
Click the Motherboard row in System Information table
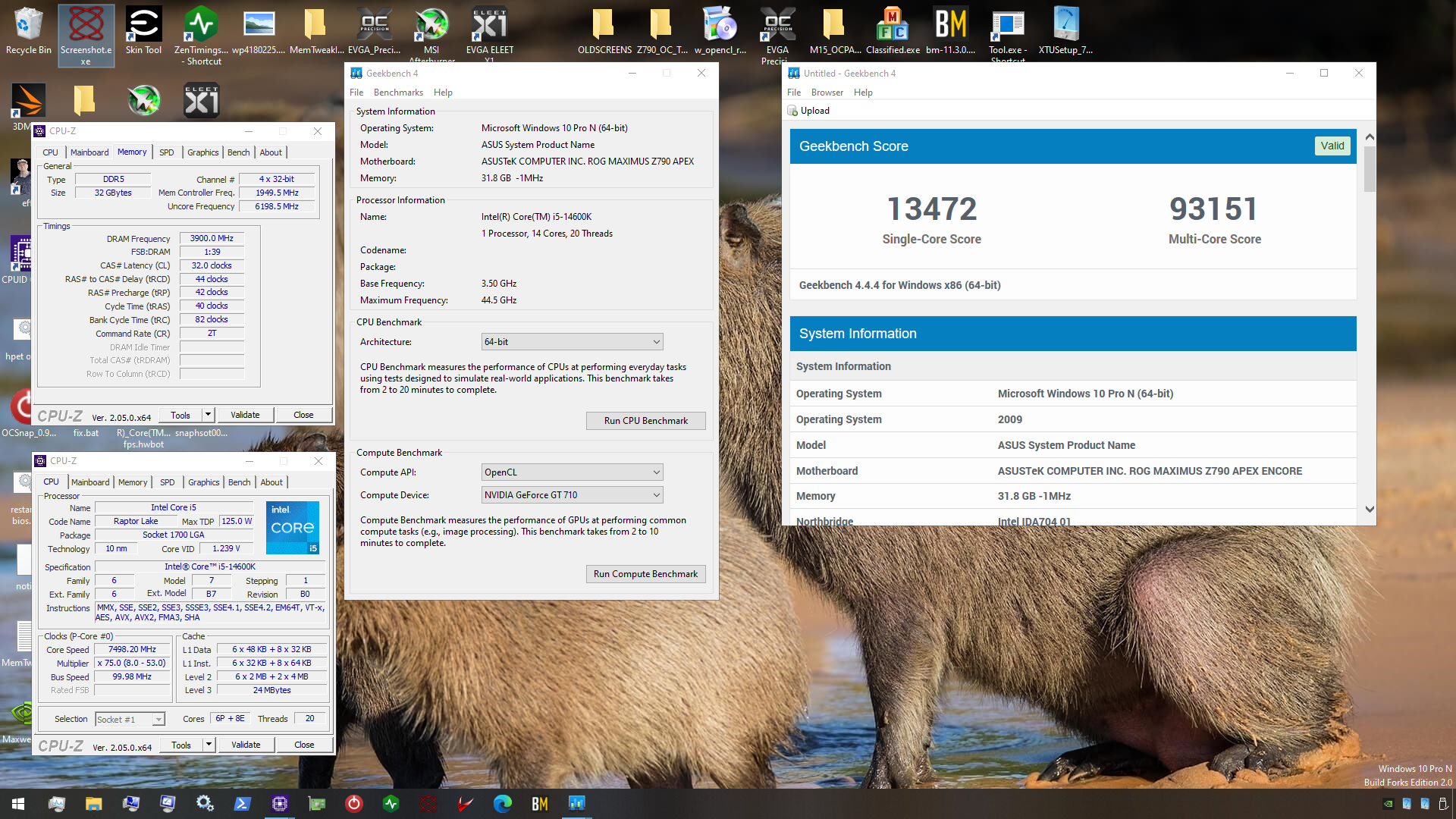point(1073,471)
